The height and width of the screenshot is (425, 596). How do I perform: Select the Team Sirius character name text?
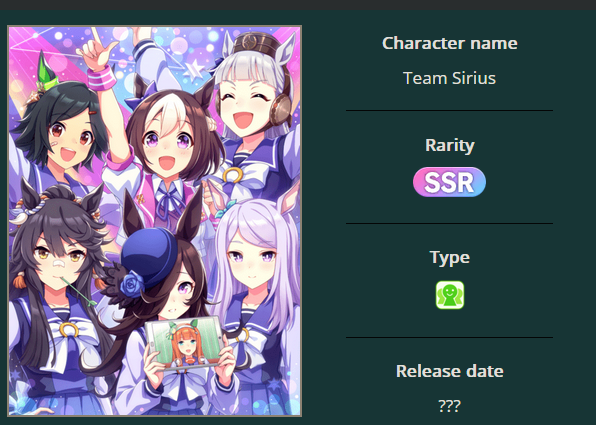(x=449, y=78)
